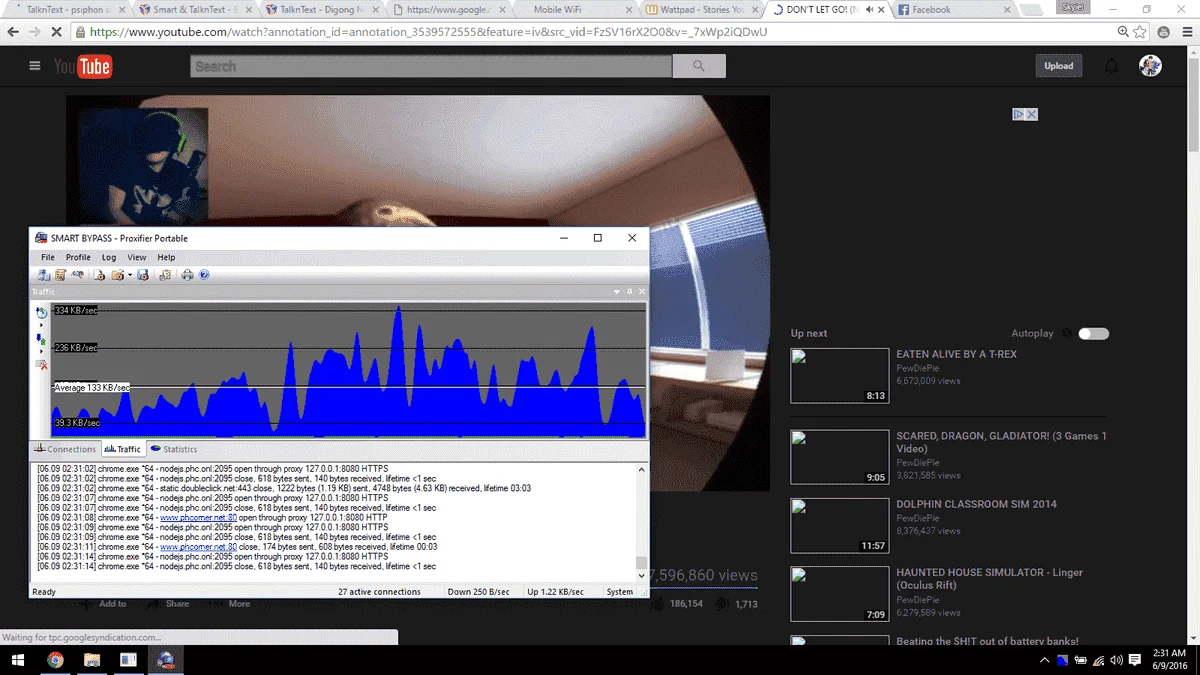Click the AdChoices triangle icon
1200x675 pixels.
[x=1019, y=114]
